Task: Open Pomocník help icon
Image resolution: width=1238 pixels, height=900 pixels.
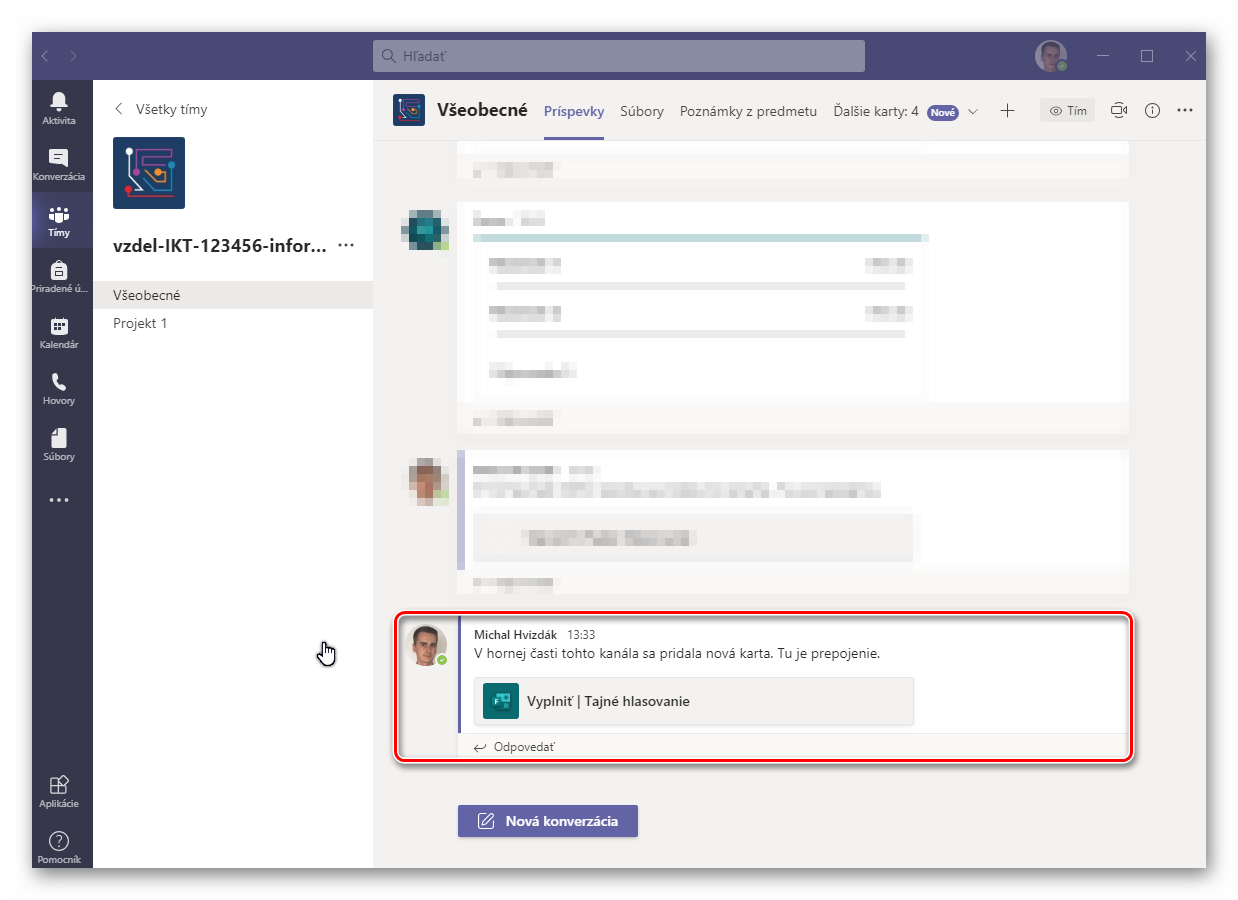Action: click(59, 846)
